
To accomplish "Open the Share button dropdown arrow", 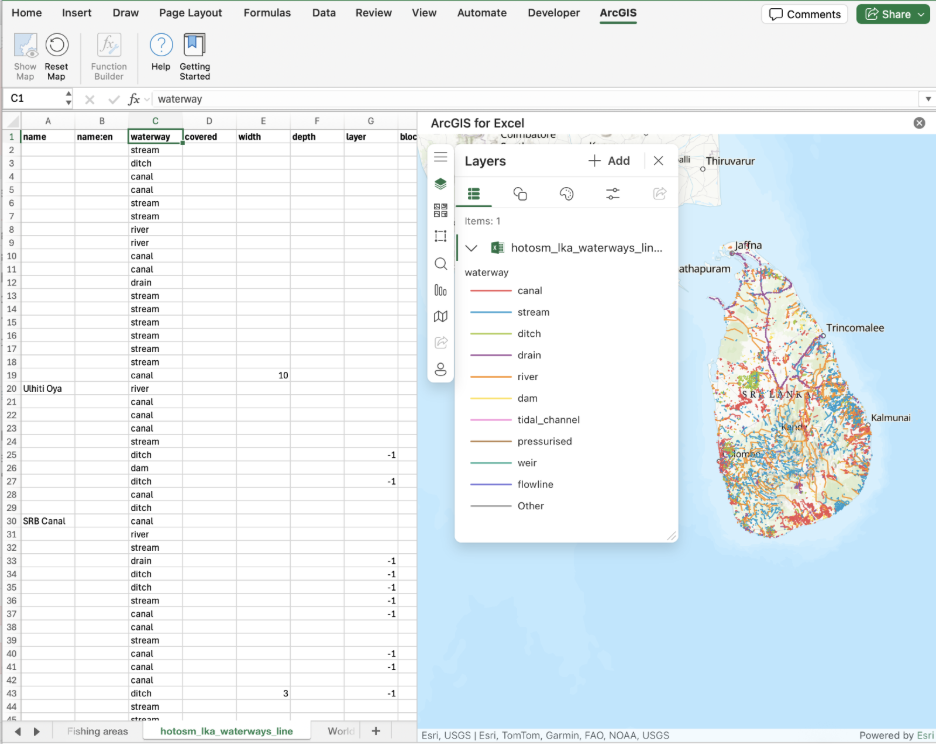I will (x=922, y=14).
